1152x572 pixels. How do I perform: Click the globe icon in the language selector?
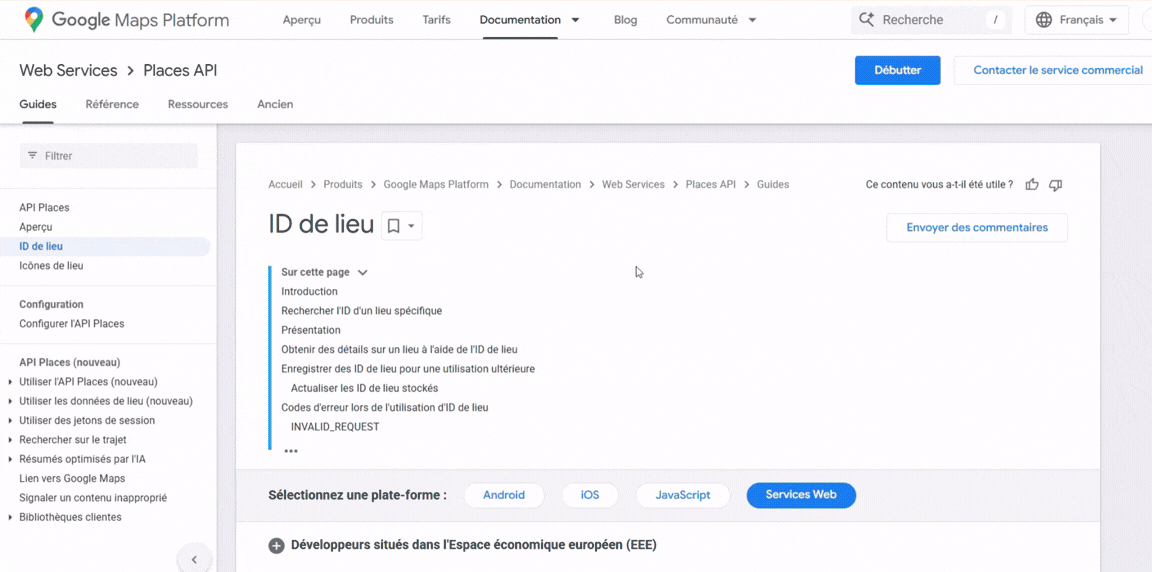pos(1044,20)
